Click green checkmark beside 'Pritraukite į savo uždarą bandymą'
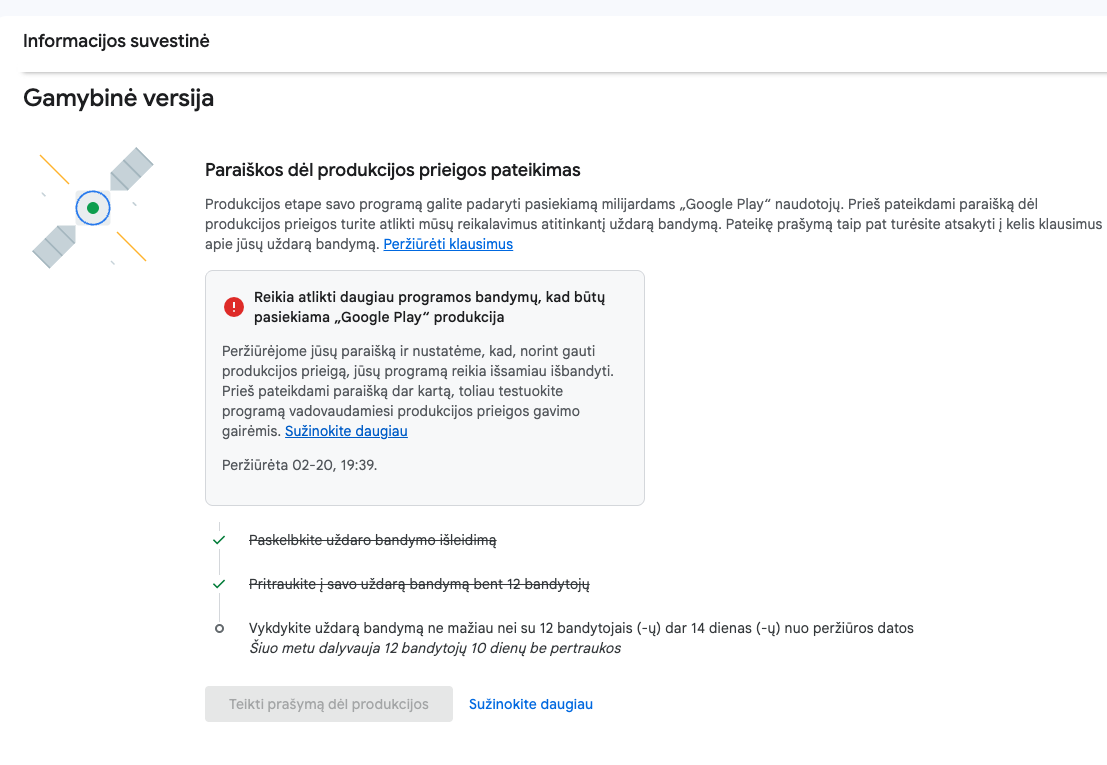 click(219, 584)
